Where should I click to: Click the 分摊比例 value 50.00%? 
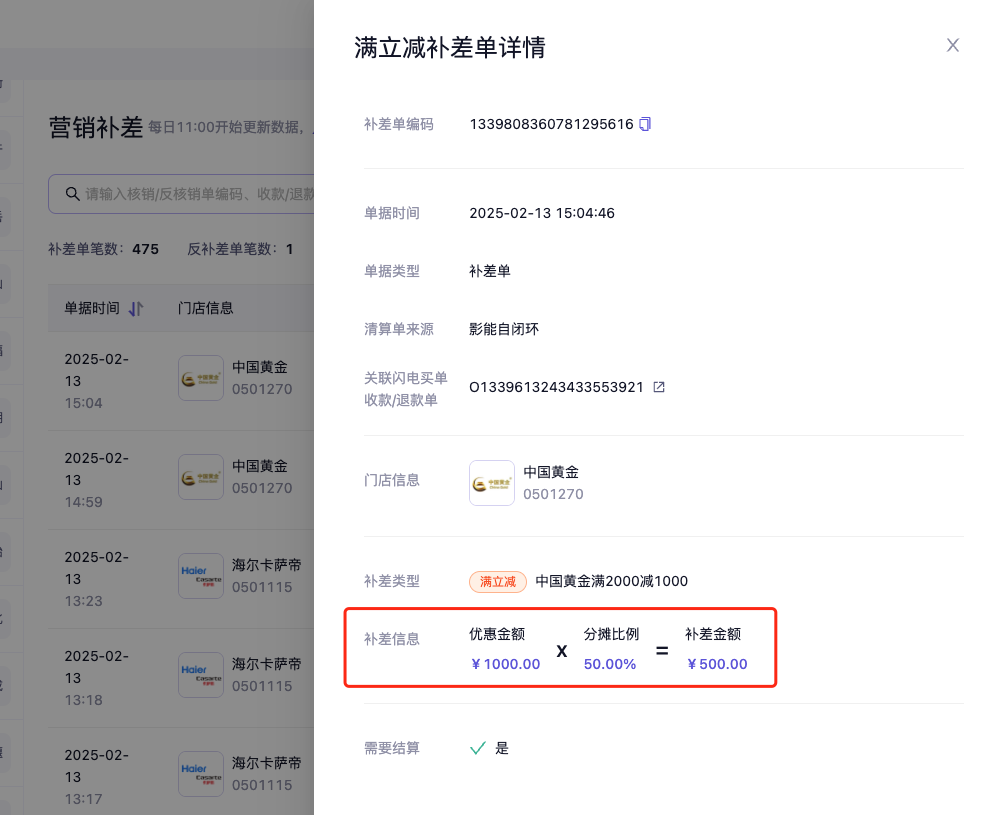click(x=610, y=664)
